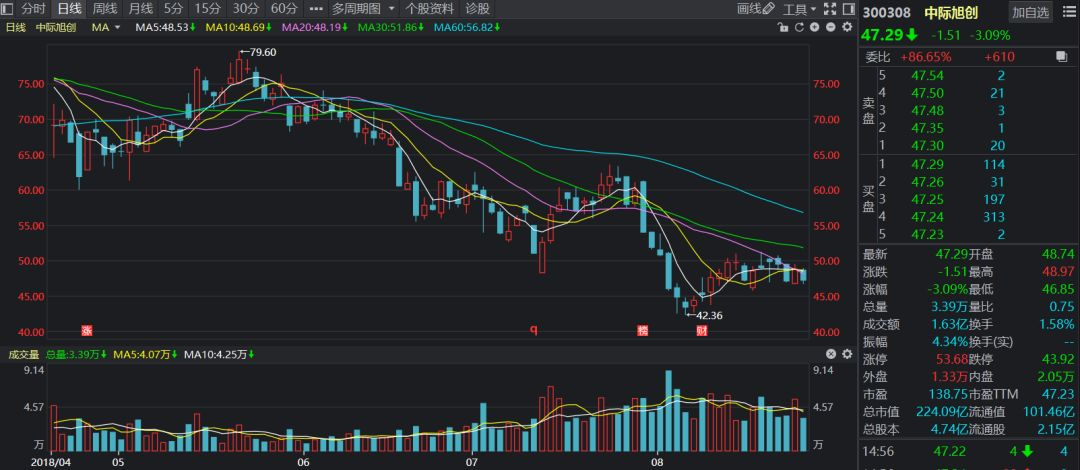Click the volume MA5:4.07万 label
The width and height of the screenshot is (1080, 470).
[x=145, y=354]
